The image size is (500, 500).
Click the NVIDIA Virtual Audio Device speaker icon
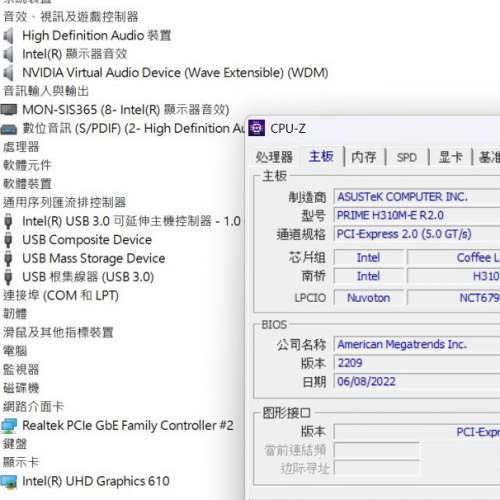(8, 73)
